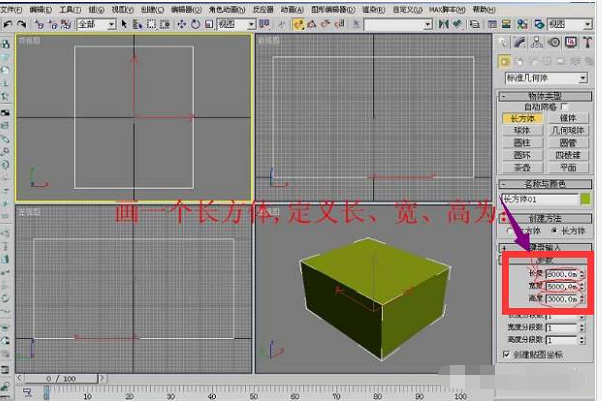This screenshot has height=401, width=602.
Task: Select the 立方体 creation method radio
Action: (x=509, y=231)
